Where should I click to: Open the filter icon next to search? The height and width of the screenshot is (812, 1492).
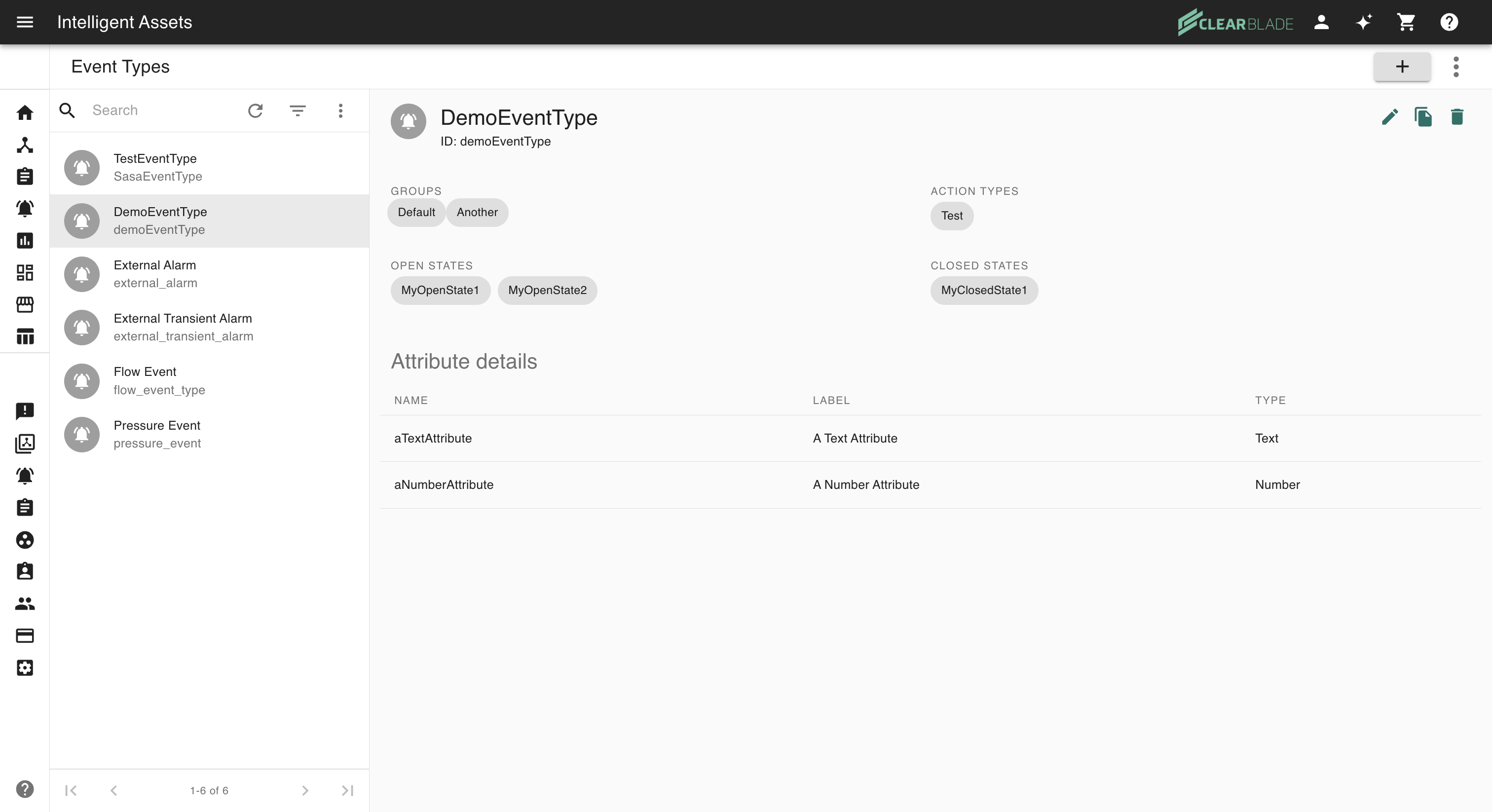click(298, 110)
